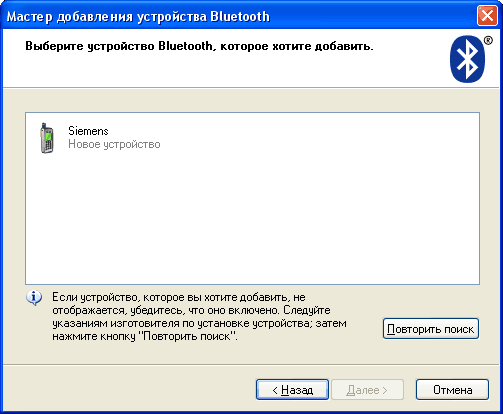503x414 pixels.
Task: Click the hint paragraph starting 'Если устройство'
Action: [199, 317]
